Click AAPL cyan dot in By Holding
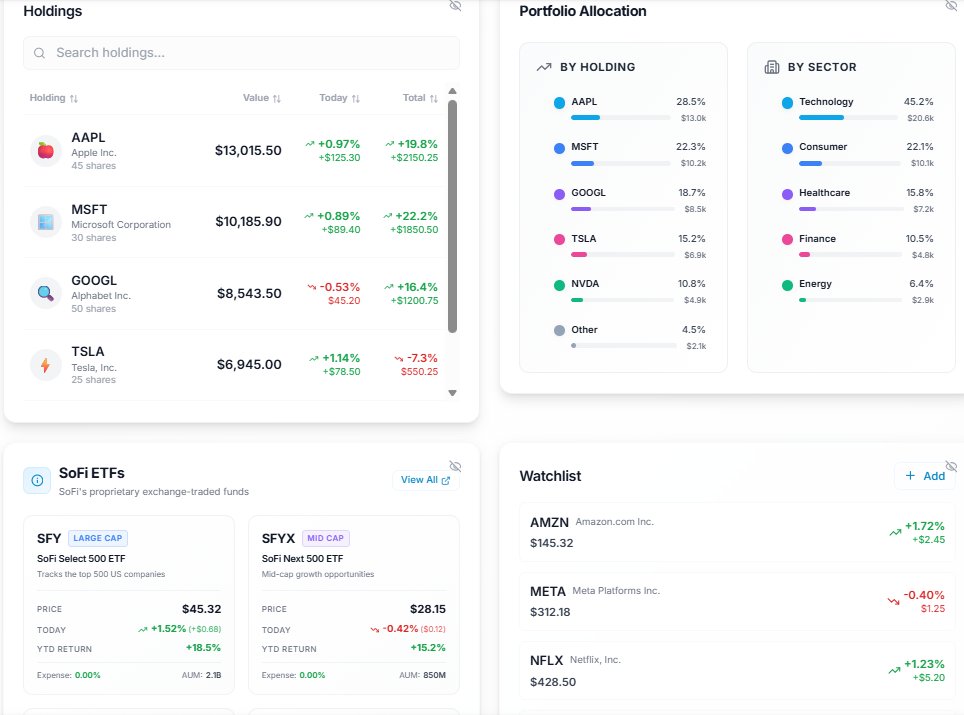The width and height of the screenshot is (964, 715). tap(559, 103)
